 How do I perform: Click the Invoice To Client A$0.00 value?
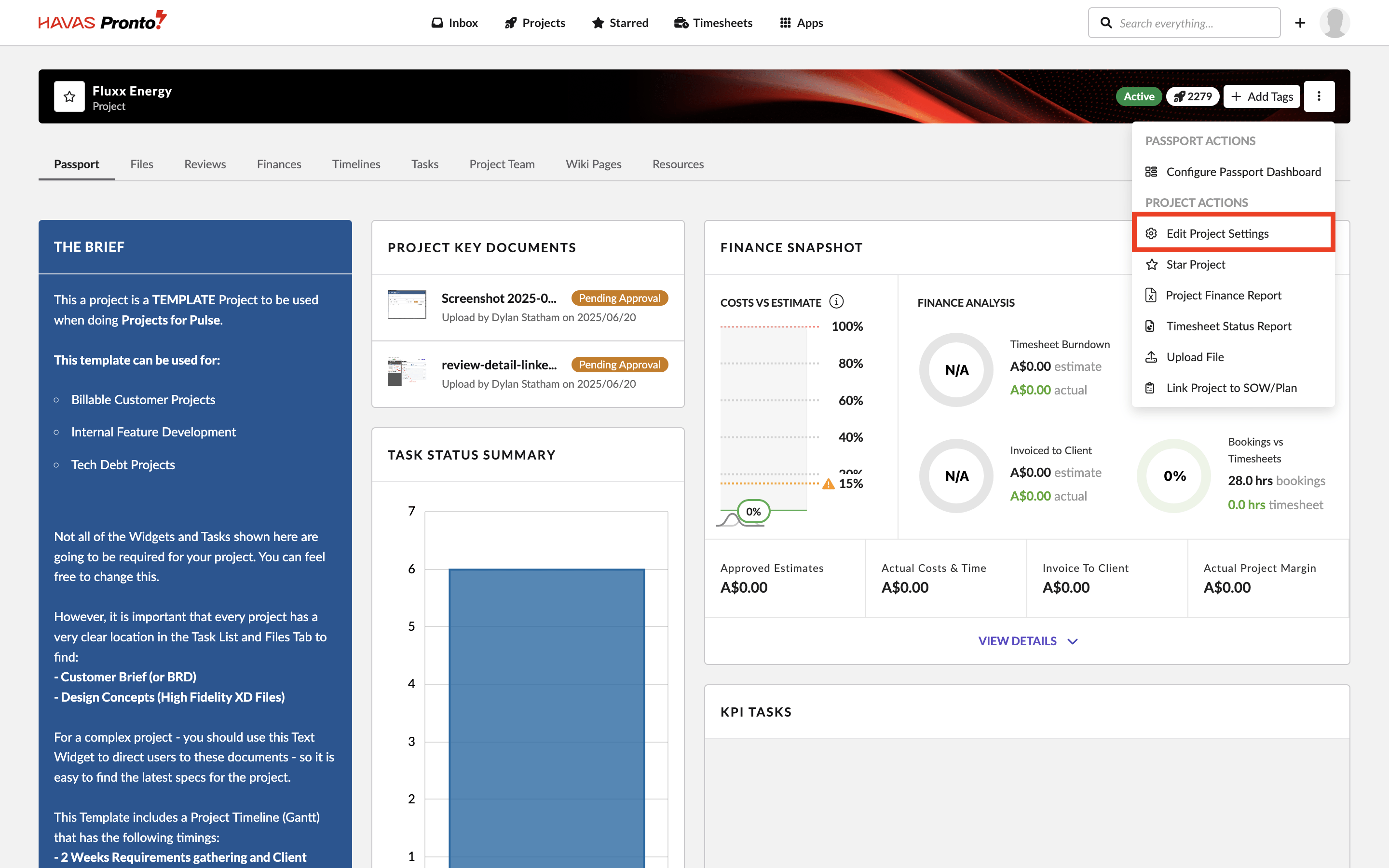point(1066,587)
